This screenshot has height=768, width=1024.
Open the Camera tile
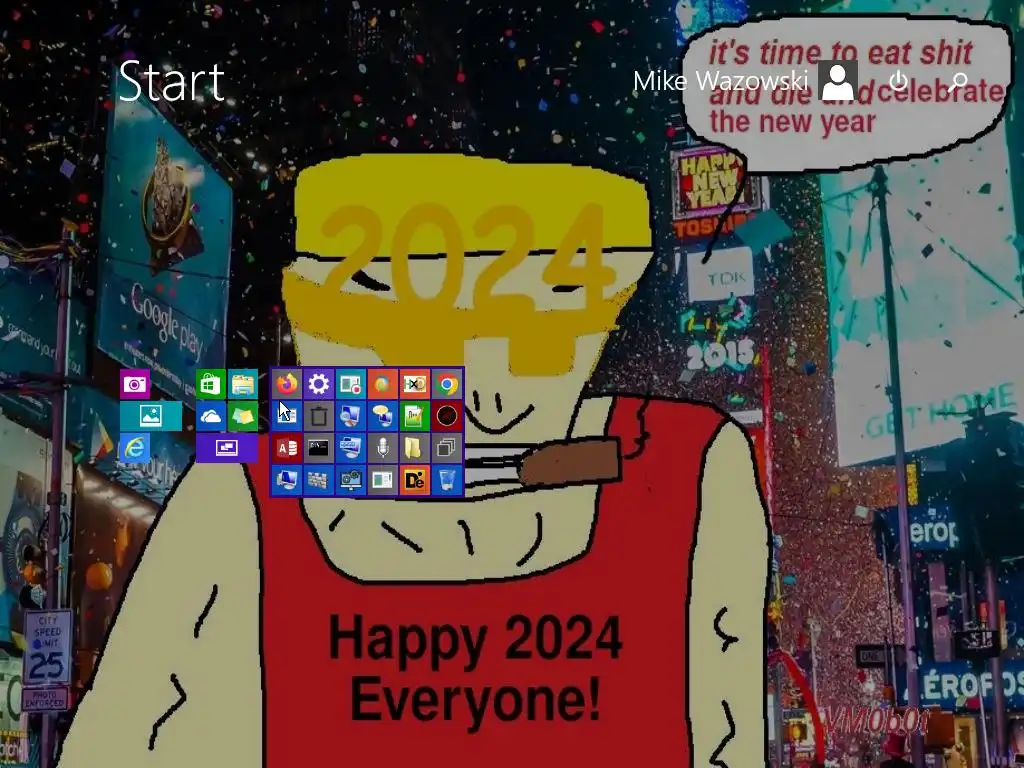[x=135, y=384]
